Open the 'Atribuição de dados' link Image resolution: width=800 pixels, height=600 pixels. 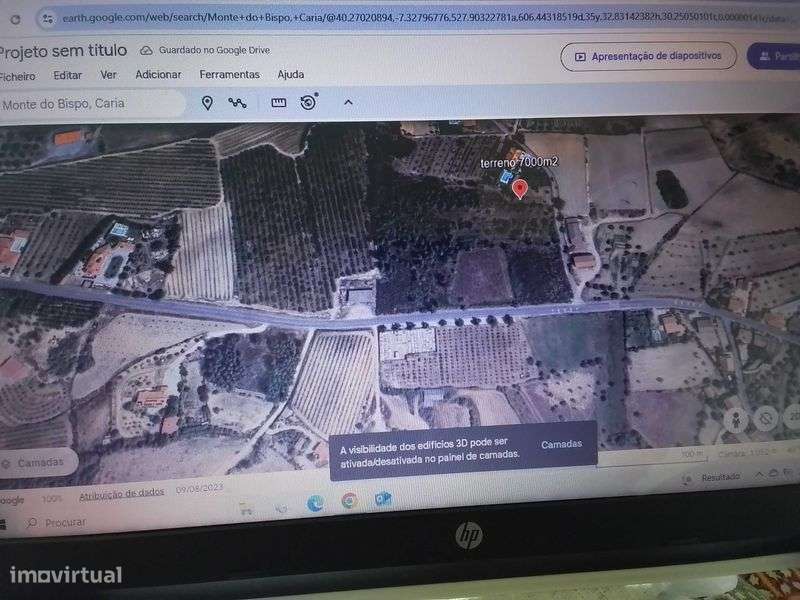click(121, 493)
